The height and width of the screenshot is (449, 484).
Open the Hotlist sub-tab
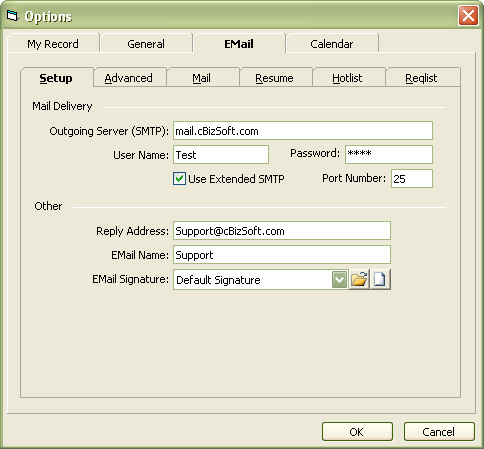coord(347,78)
